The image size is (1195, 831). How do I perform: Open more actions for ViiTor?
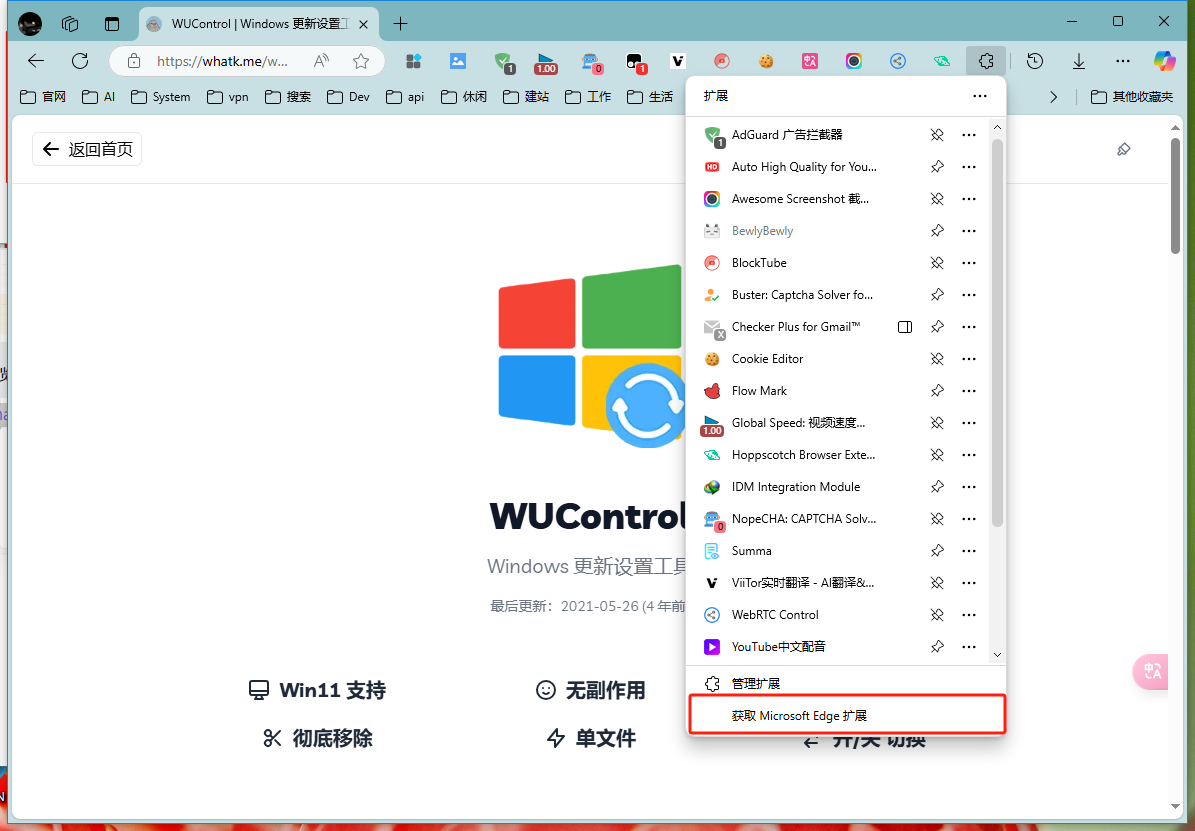tap(969, 583)
